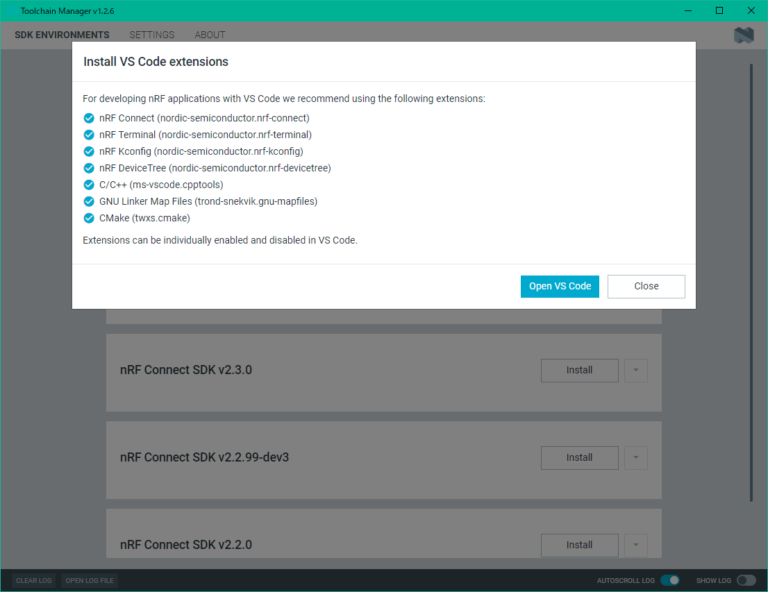This screenshot has height=592, width=768.
Task: Click the Nordic Semiconductor logo icon
Action: click(743, 35)
